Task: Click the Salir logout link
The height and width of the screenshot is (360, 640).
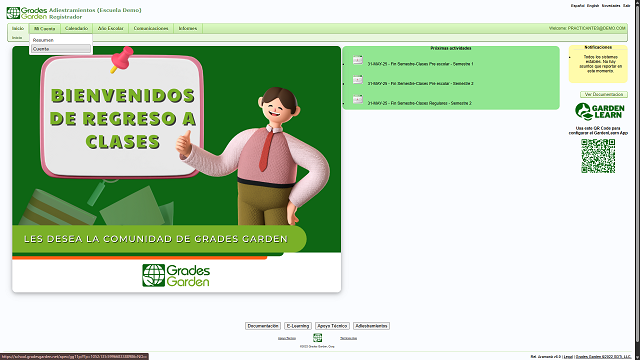Action: (627, 6)
